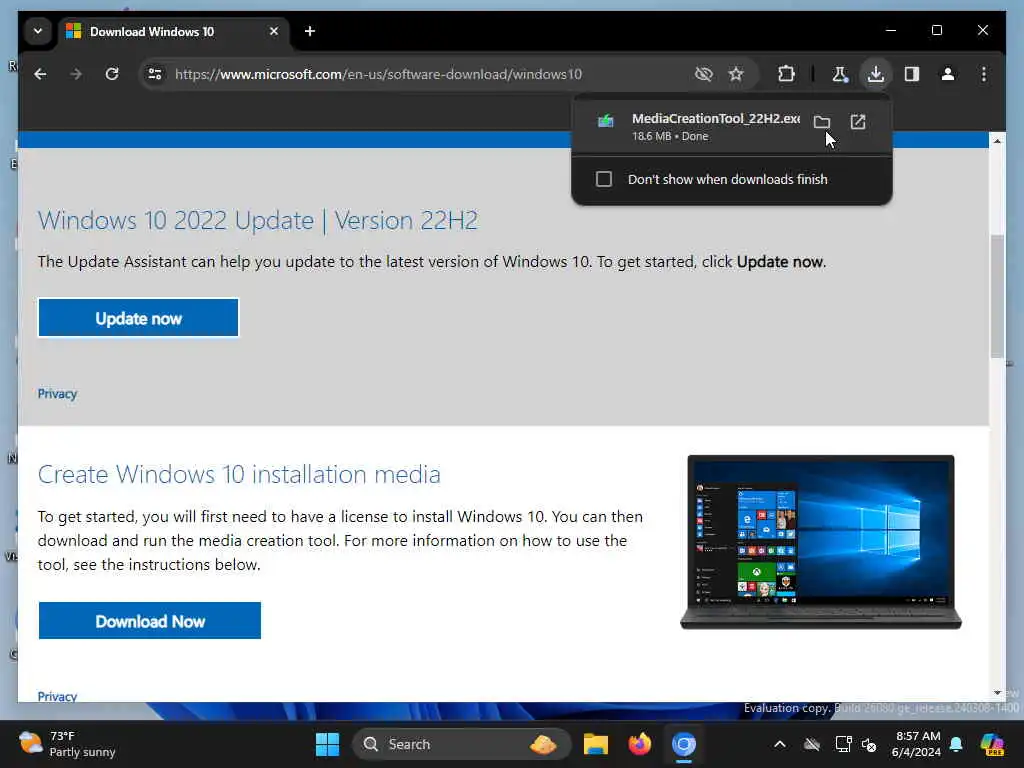Launch Firefox from the taskbar
Screen dimensions: 1024x768
[639, 744]
